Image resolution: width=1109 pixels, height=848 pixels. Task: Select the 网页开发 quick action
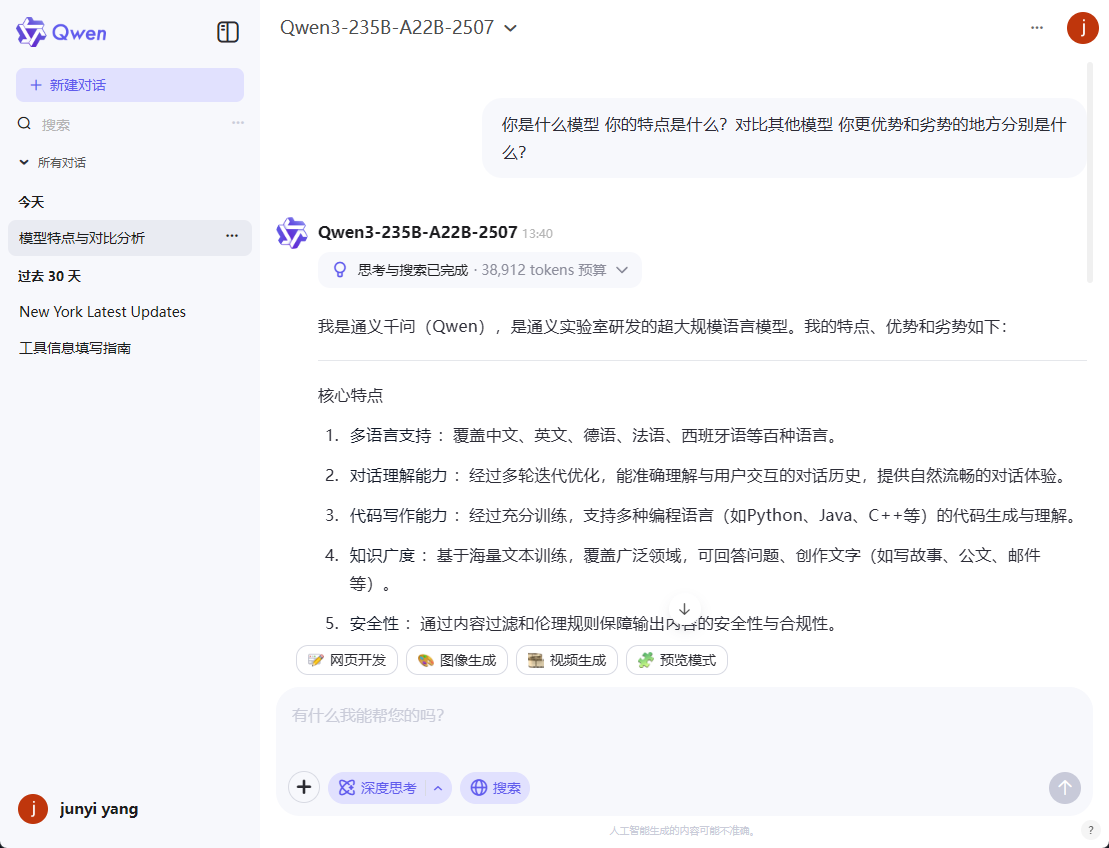tap(347, 660)
